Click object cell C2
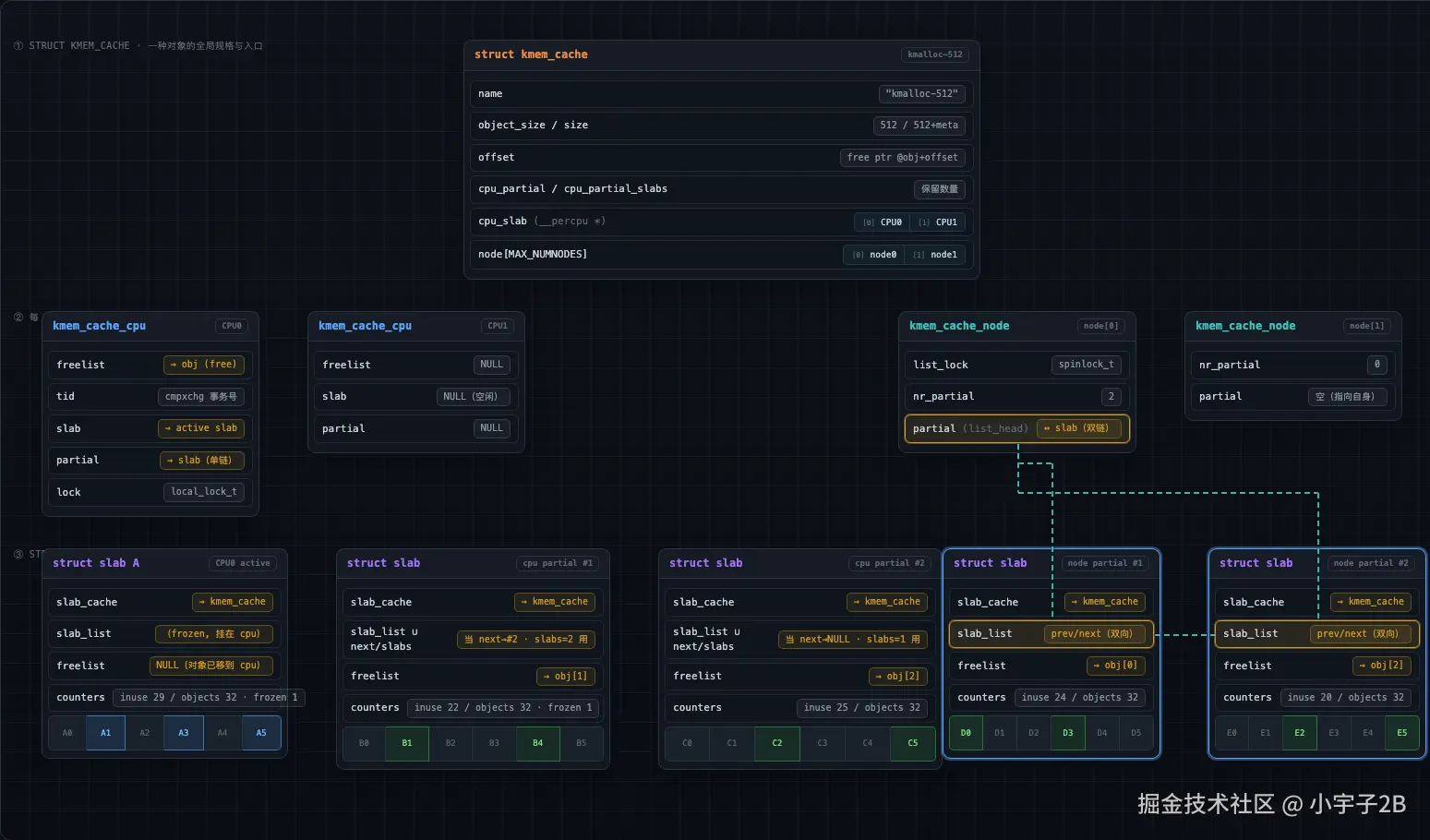Screen dimensions: 1430x840 coord(777,743)
